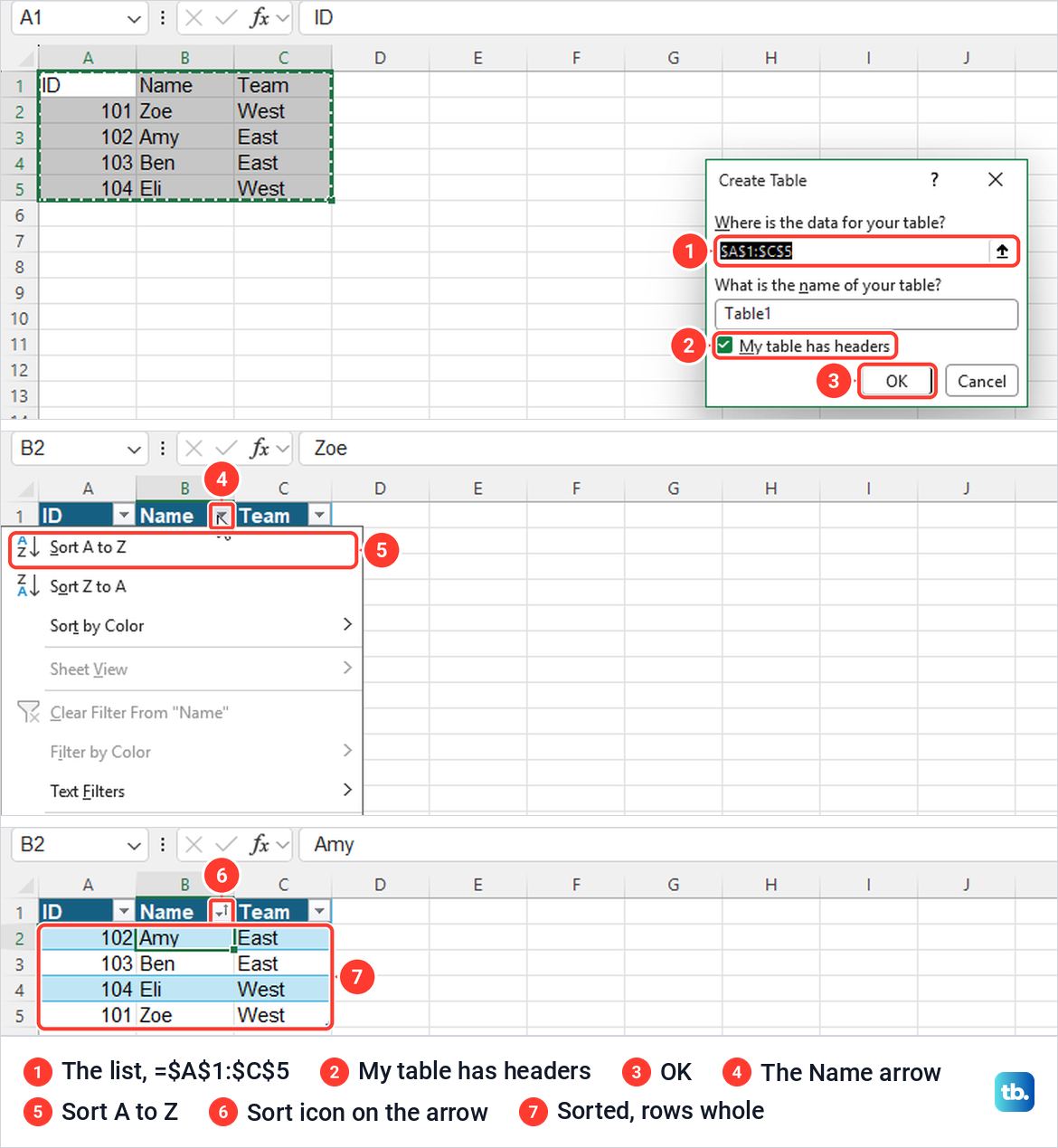Click the West cell beside 104 Eli in the sorted table
This screenshot has width=1058, height=1148.
coord(283,989)
